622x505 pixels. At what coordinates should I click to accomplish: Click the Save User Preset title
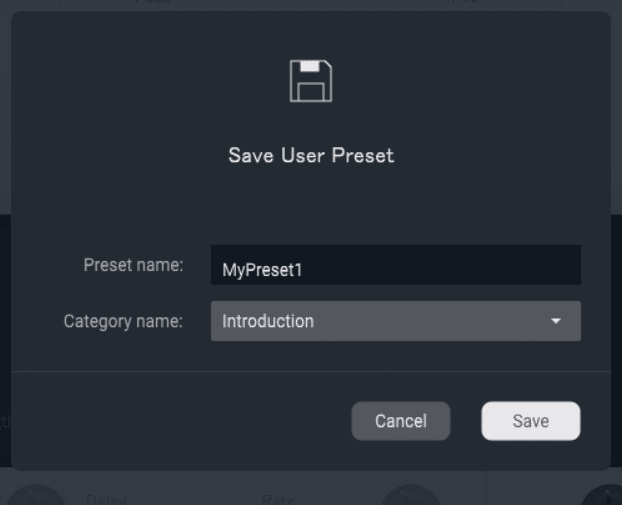[x=311, y=155]
